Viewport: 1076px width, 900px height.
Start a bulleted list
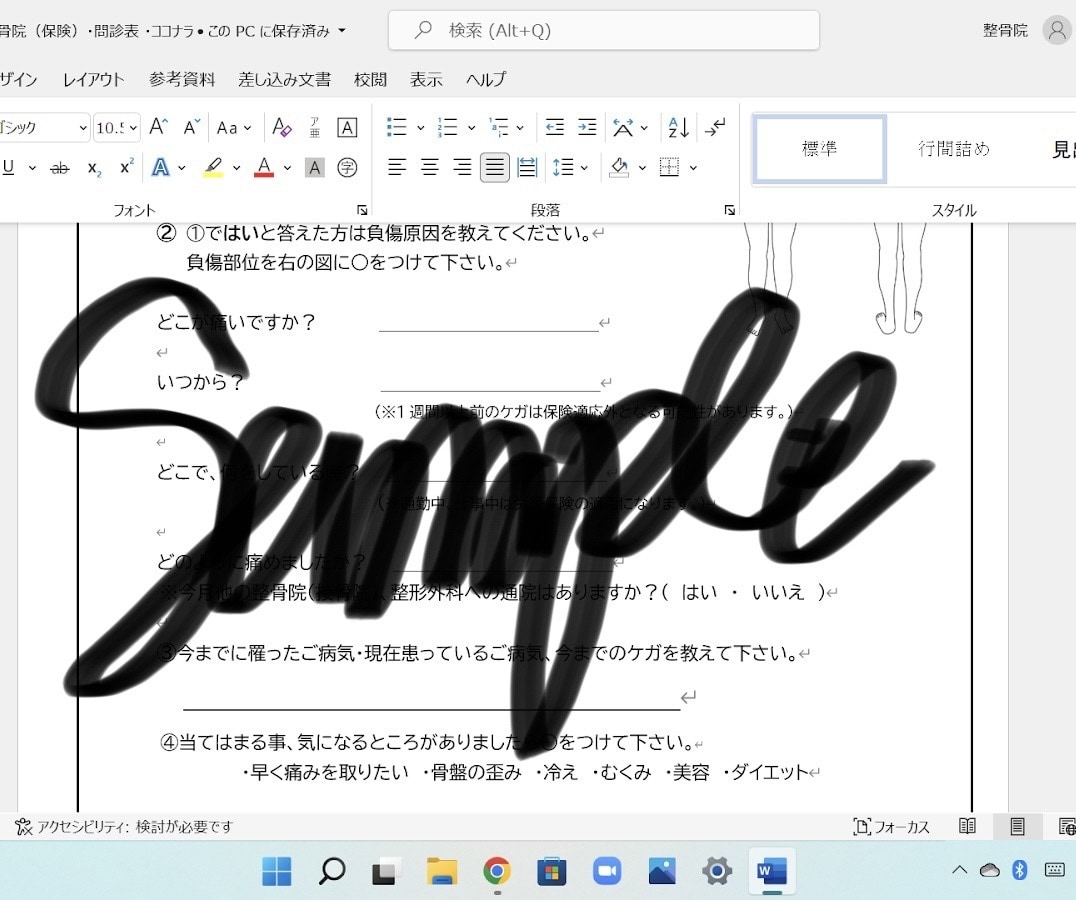pyautogui.click(x=397, y=127)
